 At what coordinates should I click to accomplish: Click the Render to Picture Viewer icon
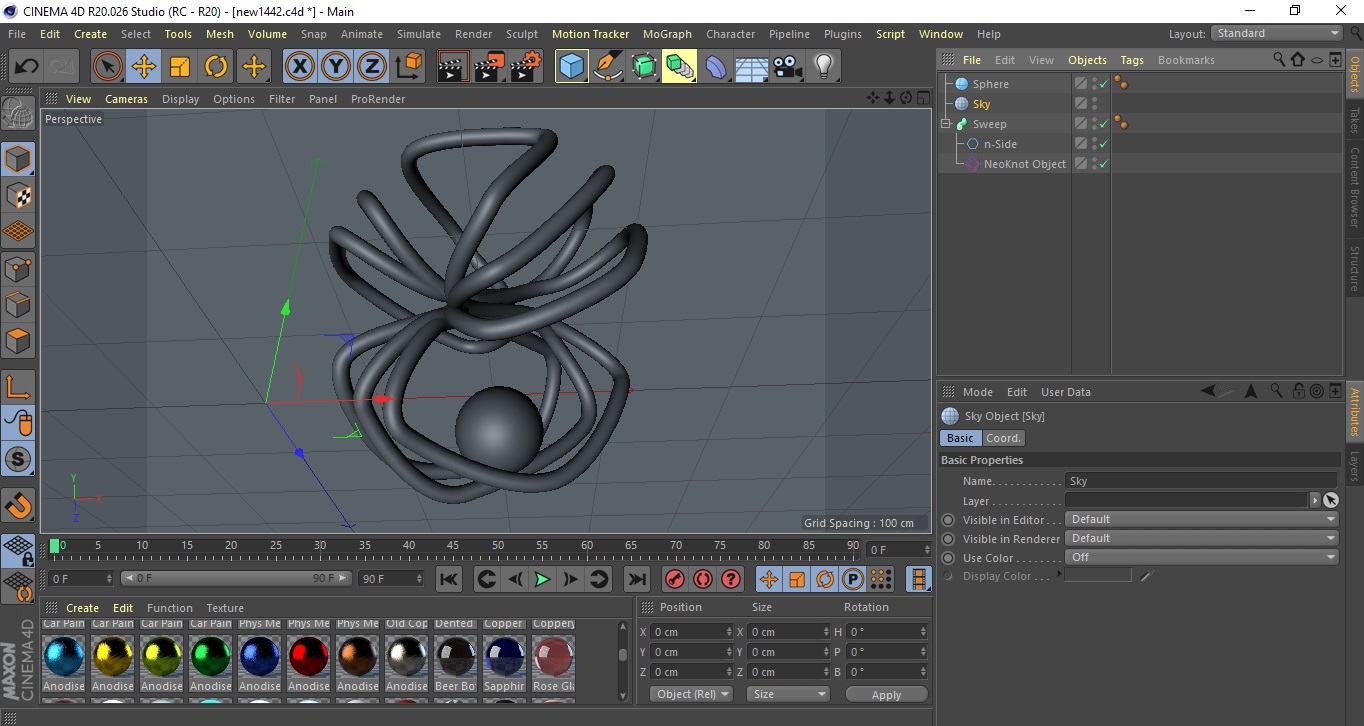(x=489, y=67)
